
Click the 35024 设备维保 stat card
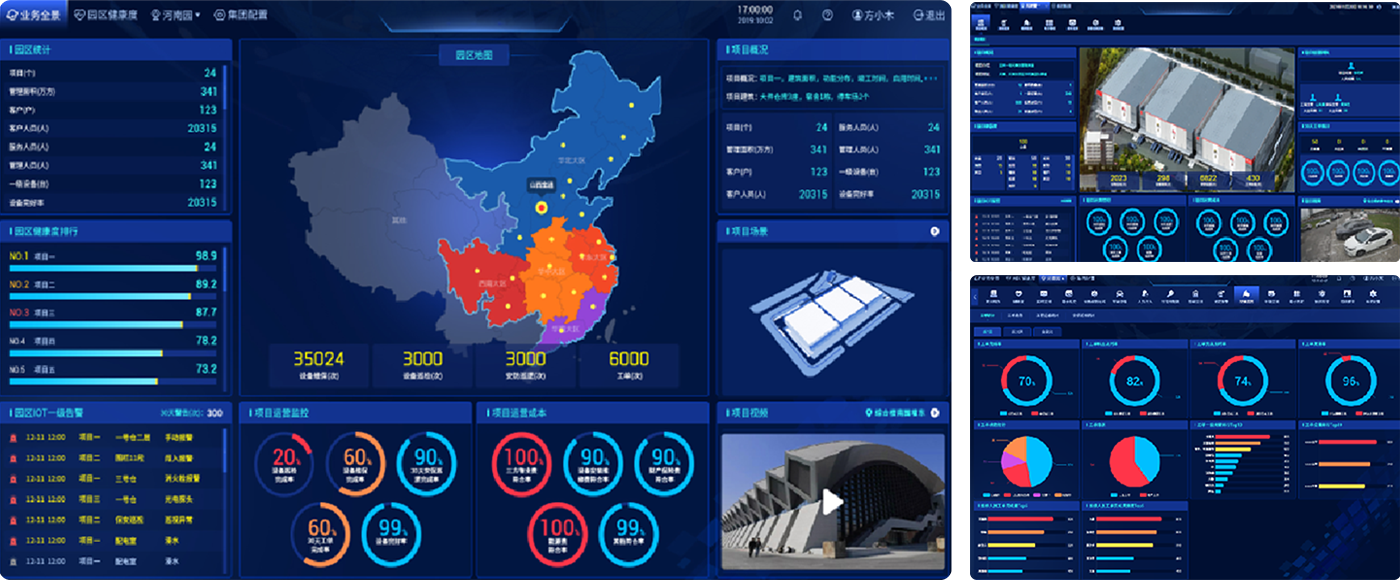(318, 365)
